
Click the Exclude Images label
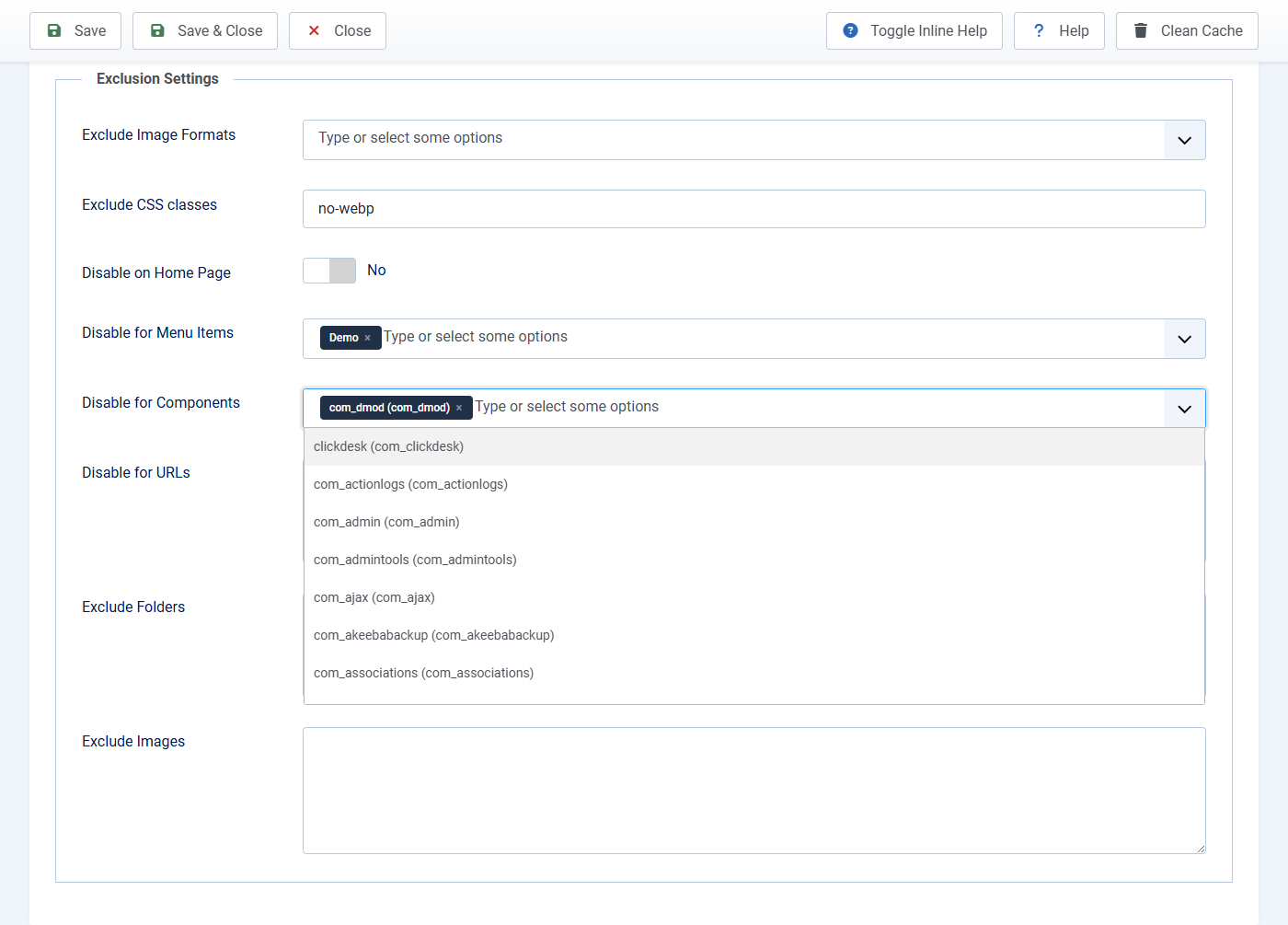coord(133,742)
